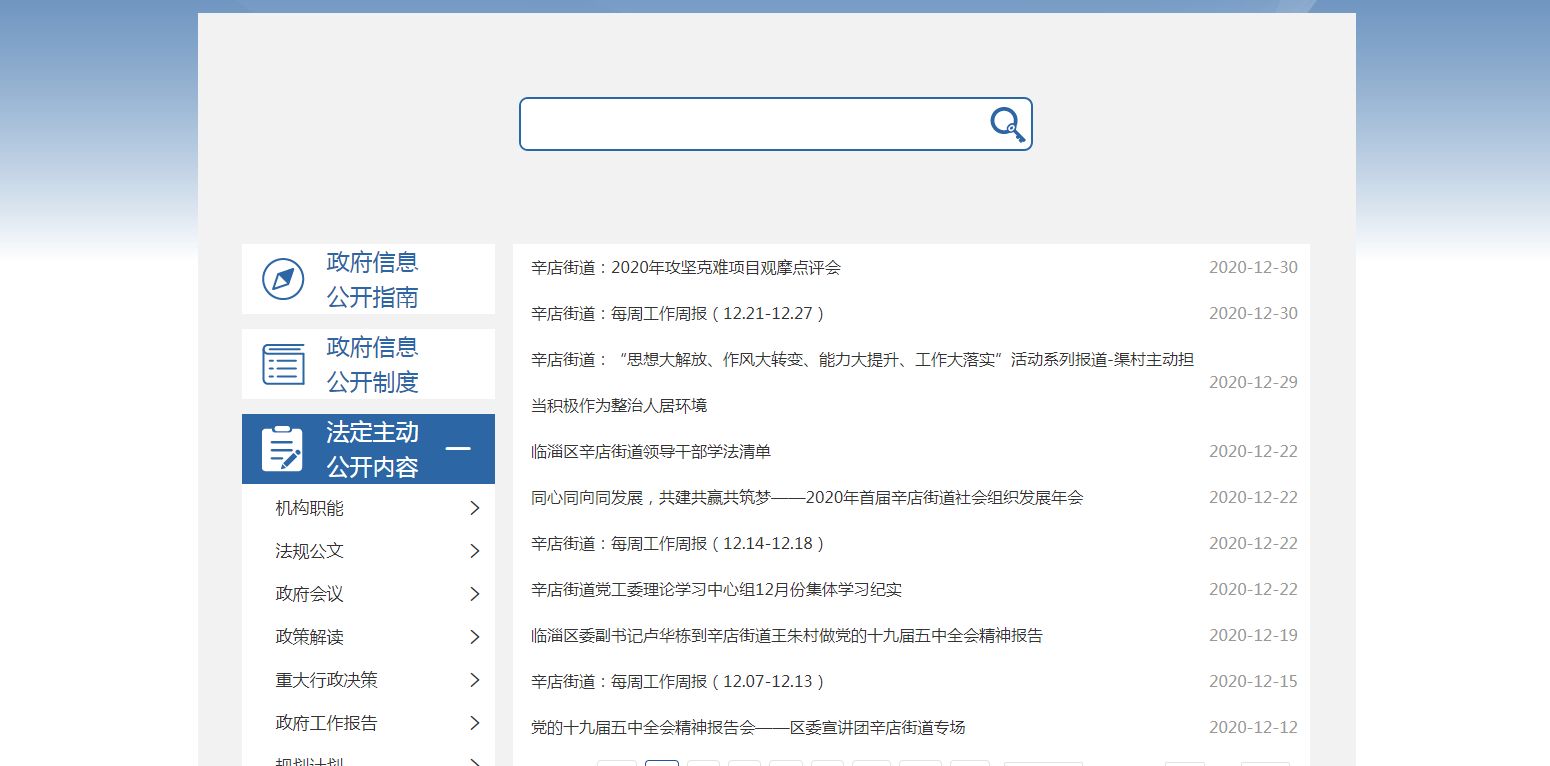Screen dimensions: 1550x766
Task: Click the chevron beside 重大行政决策
Action: click(475, 680)
